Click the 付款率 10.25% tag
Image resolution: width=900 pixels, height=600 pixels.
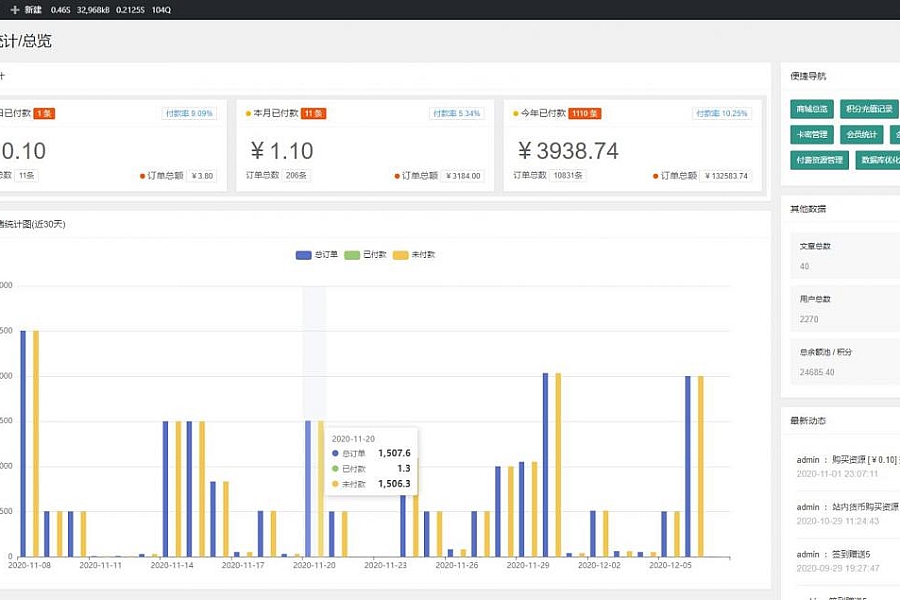coord(721,113)
